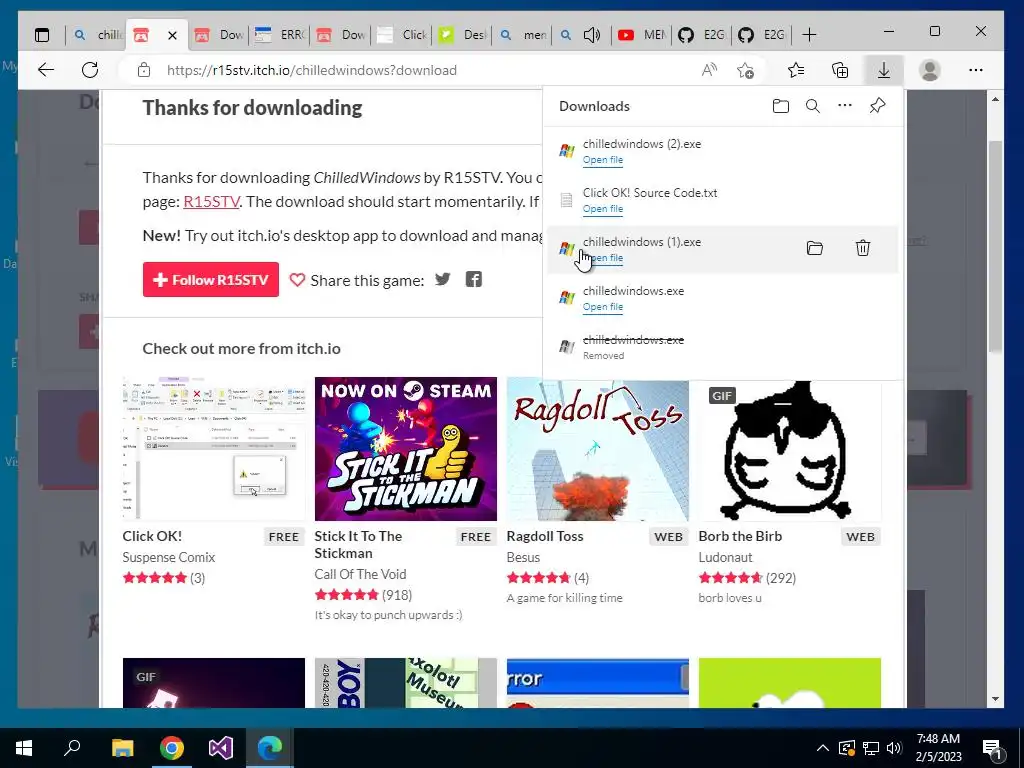Viewport: 1024px width, 768px height.
Task: Share on Twitter icon
Action: tap(443, 280)
